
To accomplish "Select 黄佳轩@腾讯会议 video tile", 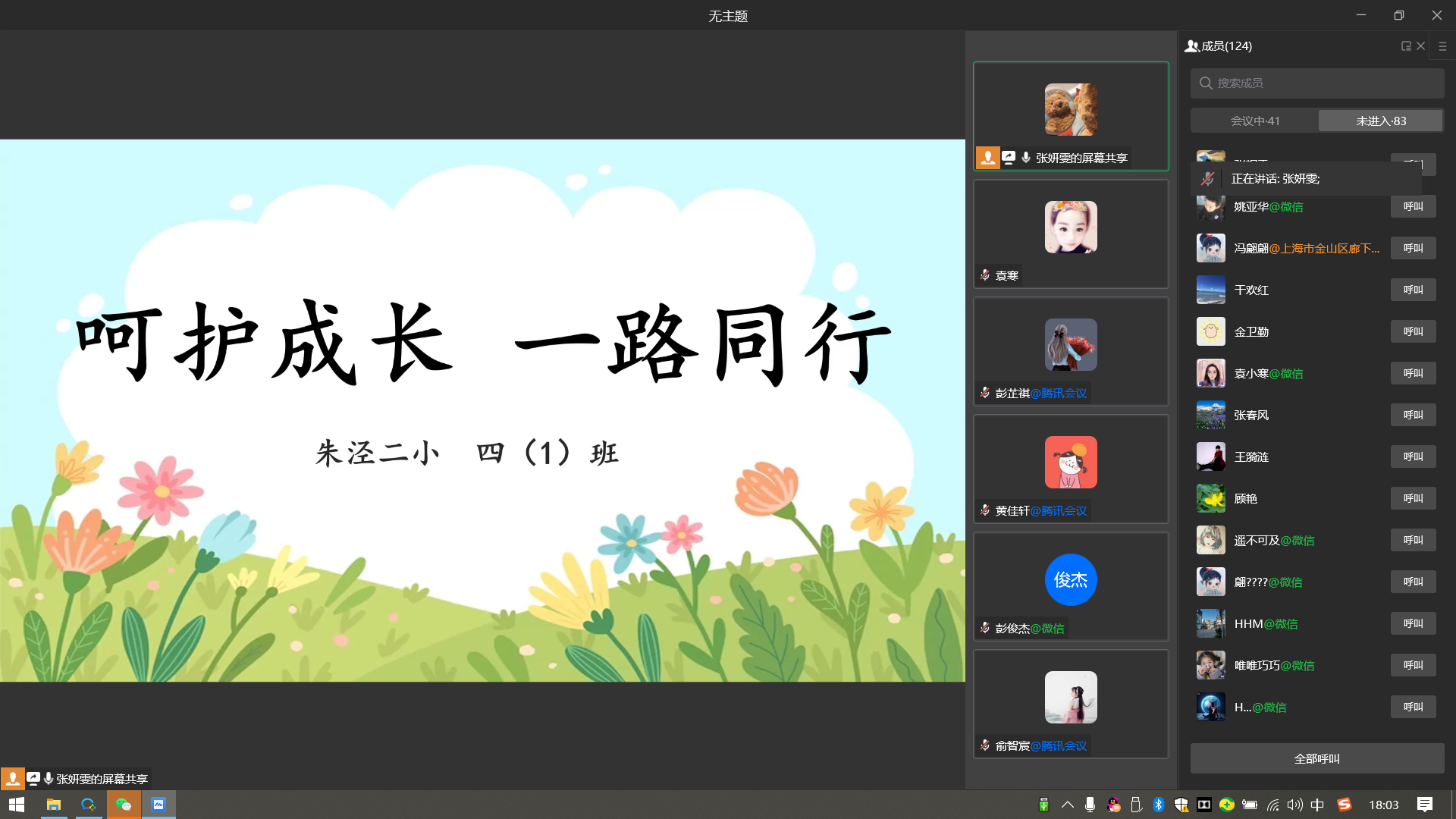I will point(1071,469).
